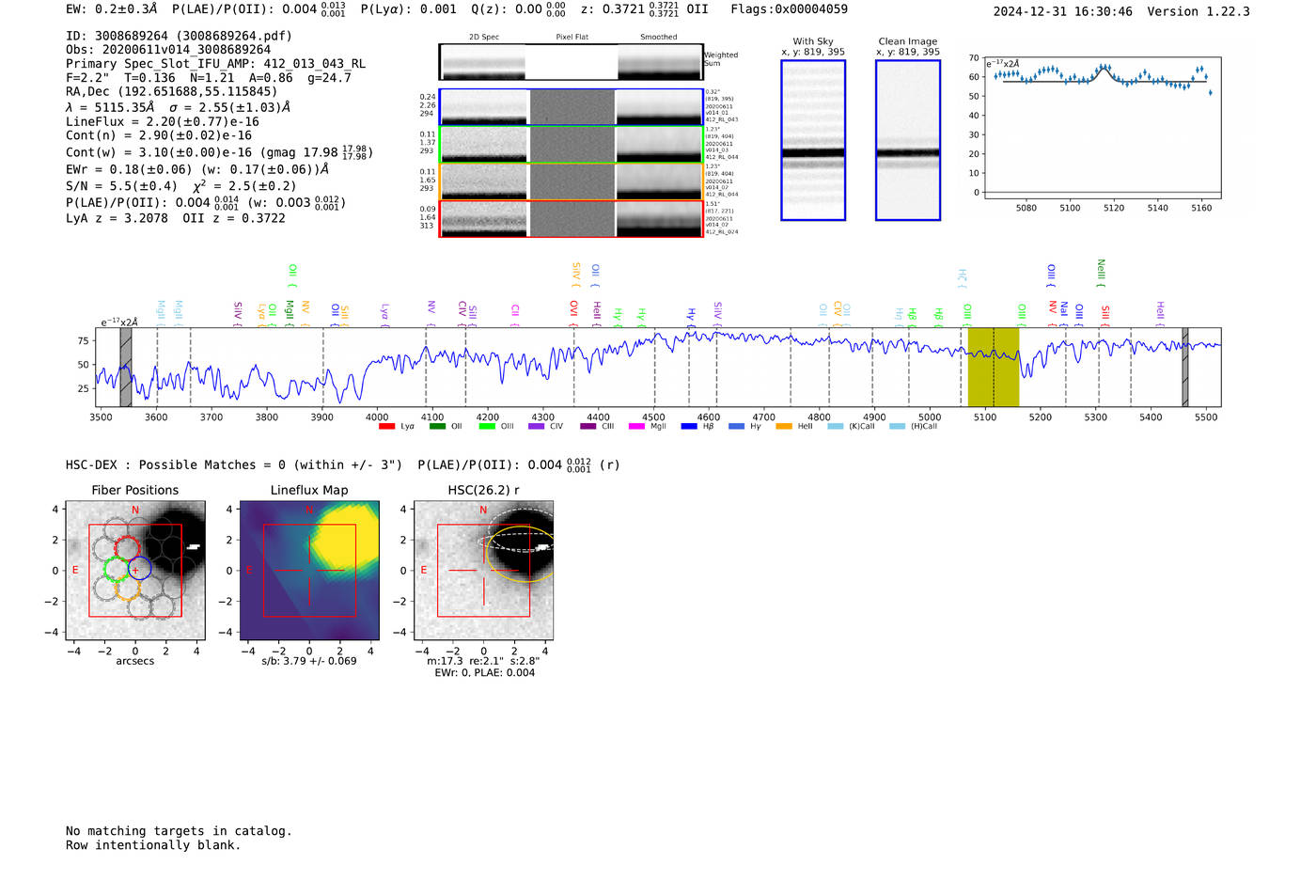Click the Hγ legend swatch

(x=736, y=427)
